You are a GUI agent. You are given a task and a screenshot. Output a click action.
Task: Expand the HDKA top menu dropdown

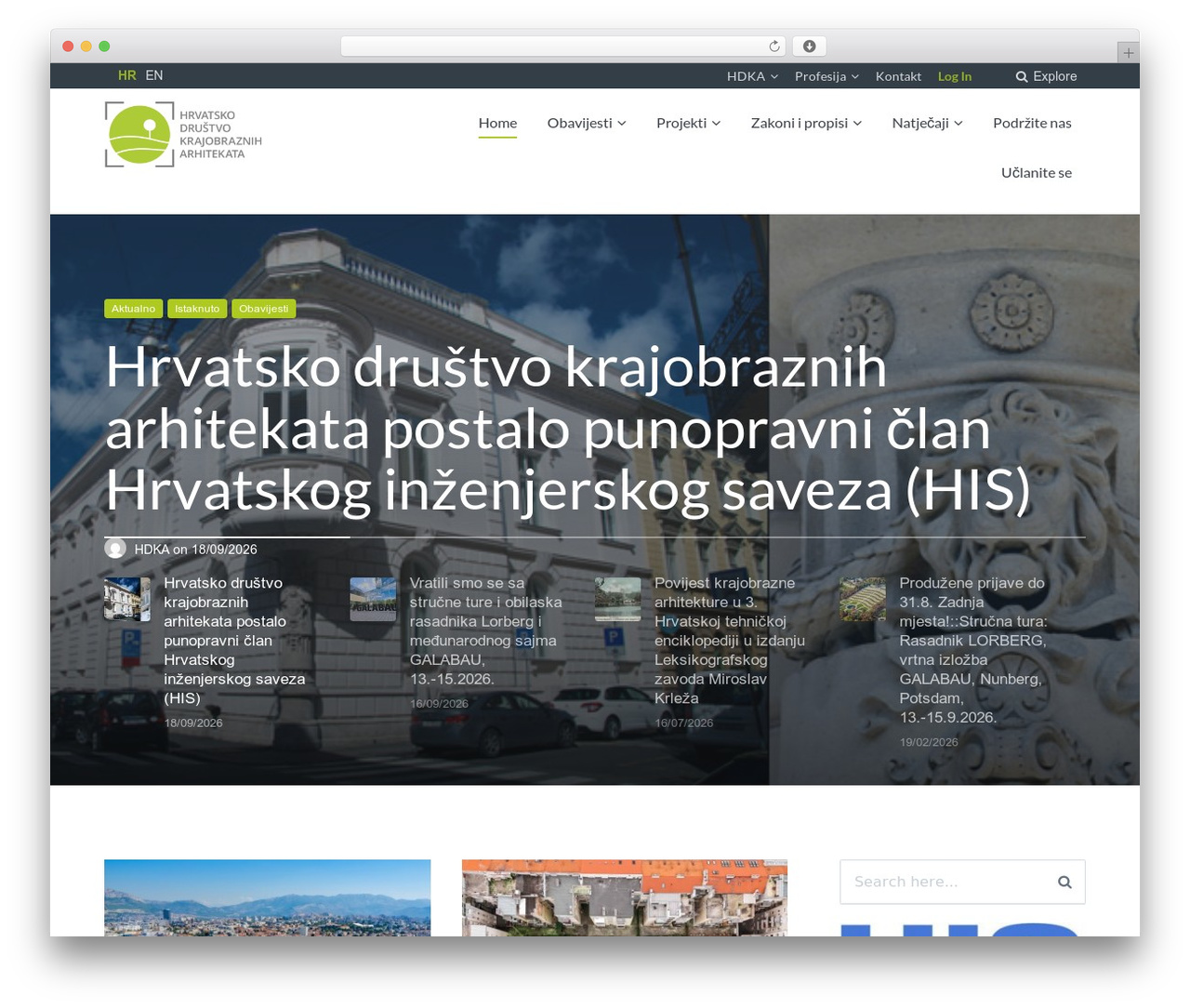[752, 76]
